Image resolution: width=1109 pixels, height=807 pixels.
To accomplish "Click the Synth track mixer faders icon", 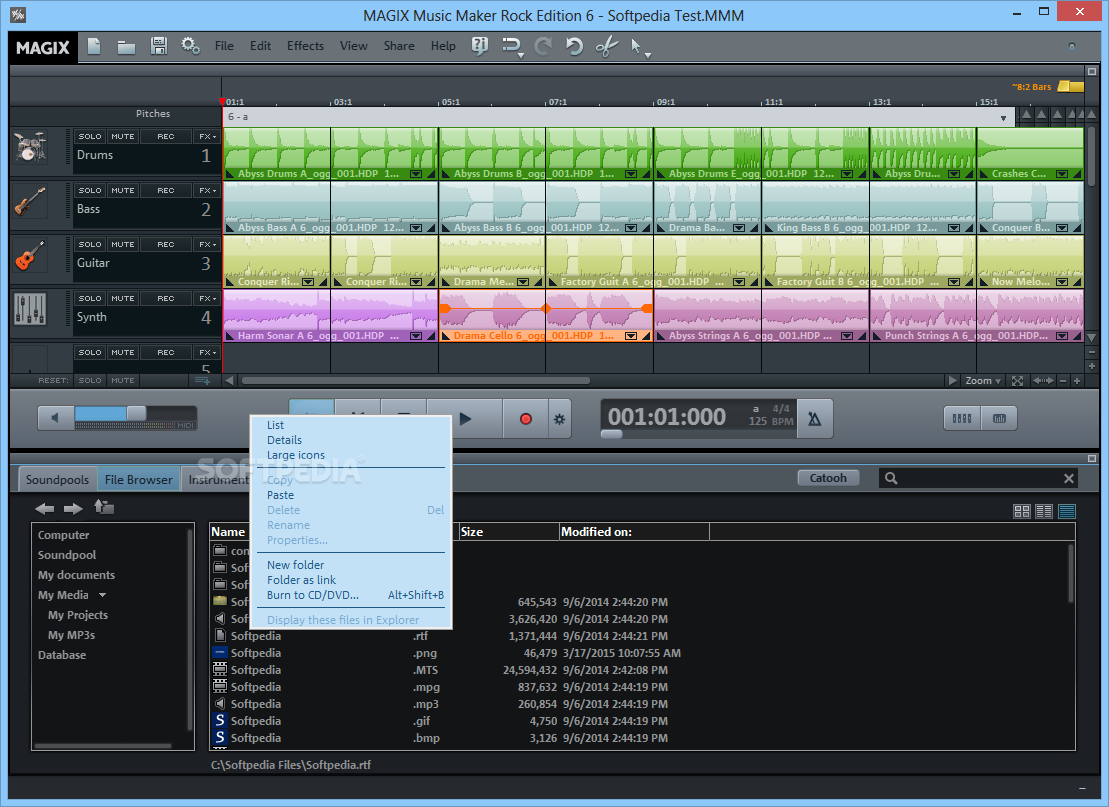I will 30,310.
